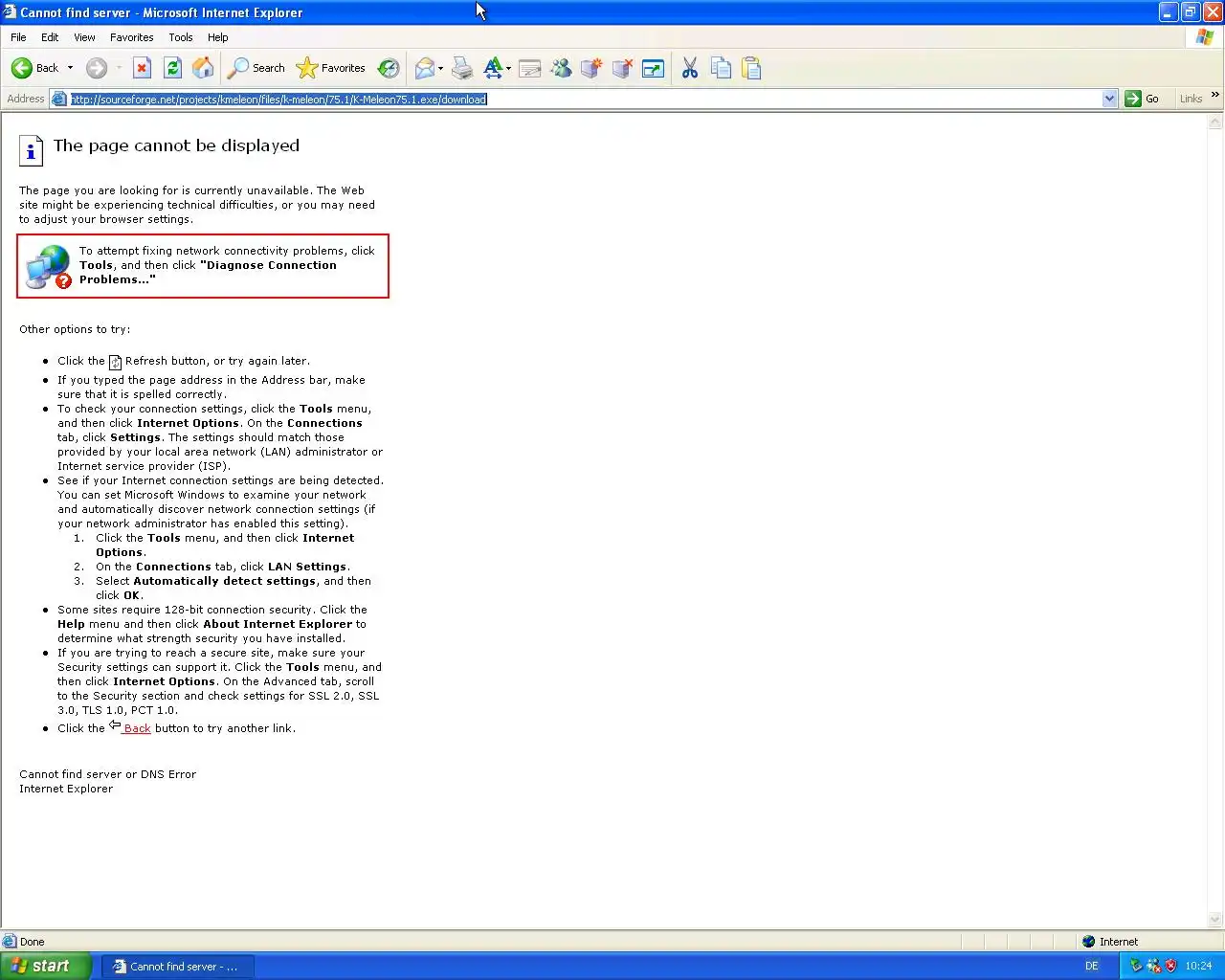This screenshot has width=1225, height=980.
Task: Click the Print icon
Action: (462, 68)
